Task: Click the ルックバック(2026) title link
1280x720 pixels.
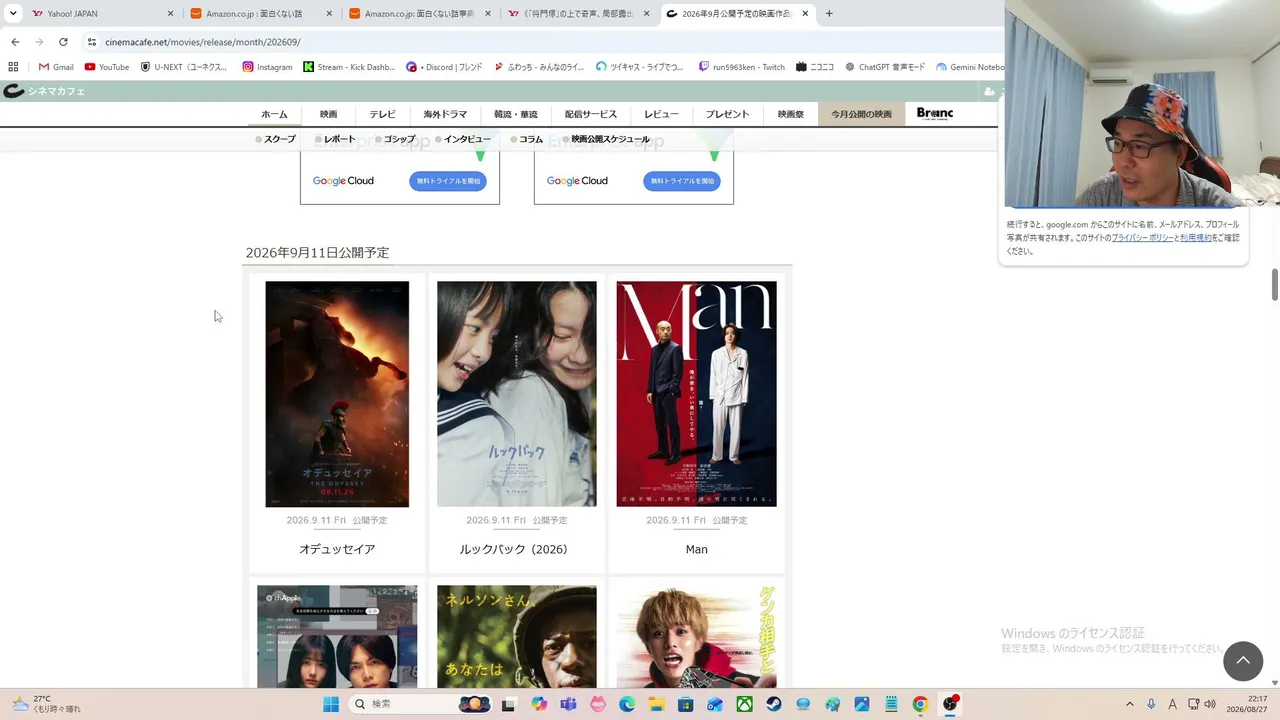Action: point(514,549)
